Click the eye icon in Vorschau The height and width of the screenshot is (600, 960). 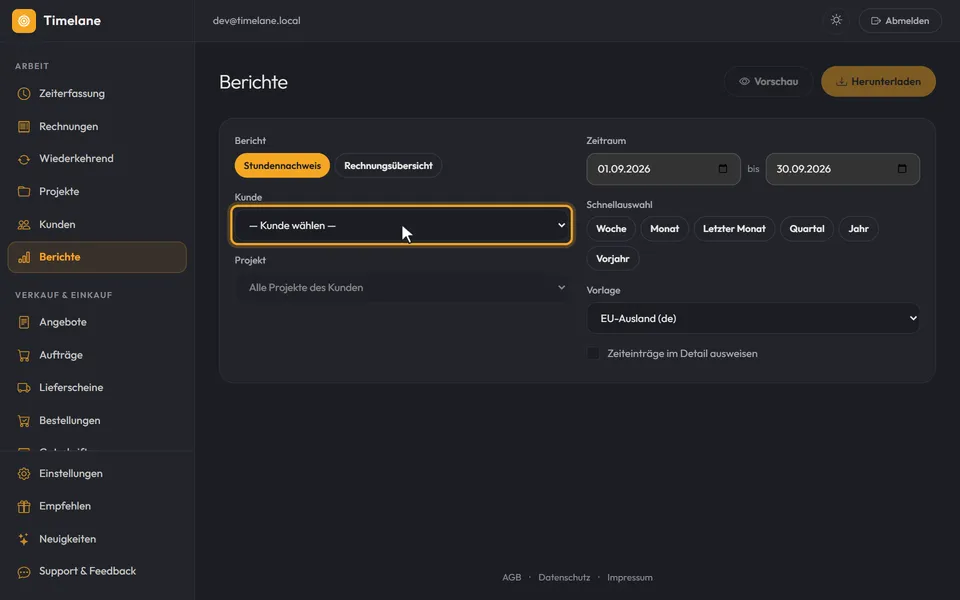(x=744, y=81)
